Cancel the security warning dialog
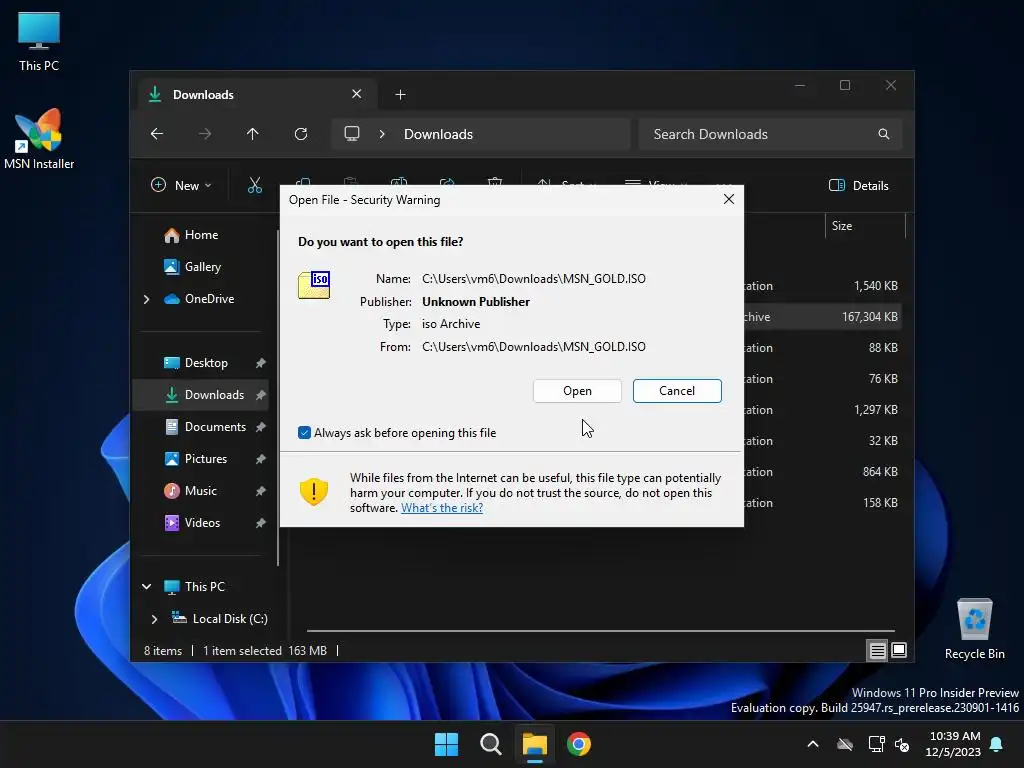Screen dimensions: 1024x768 point(677,391)
